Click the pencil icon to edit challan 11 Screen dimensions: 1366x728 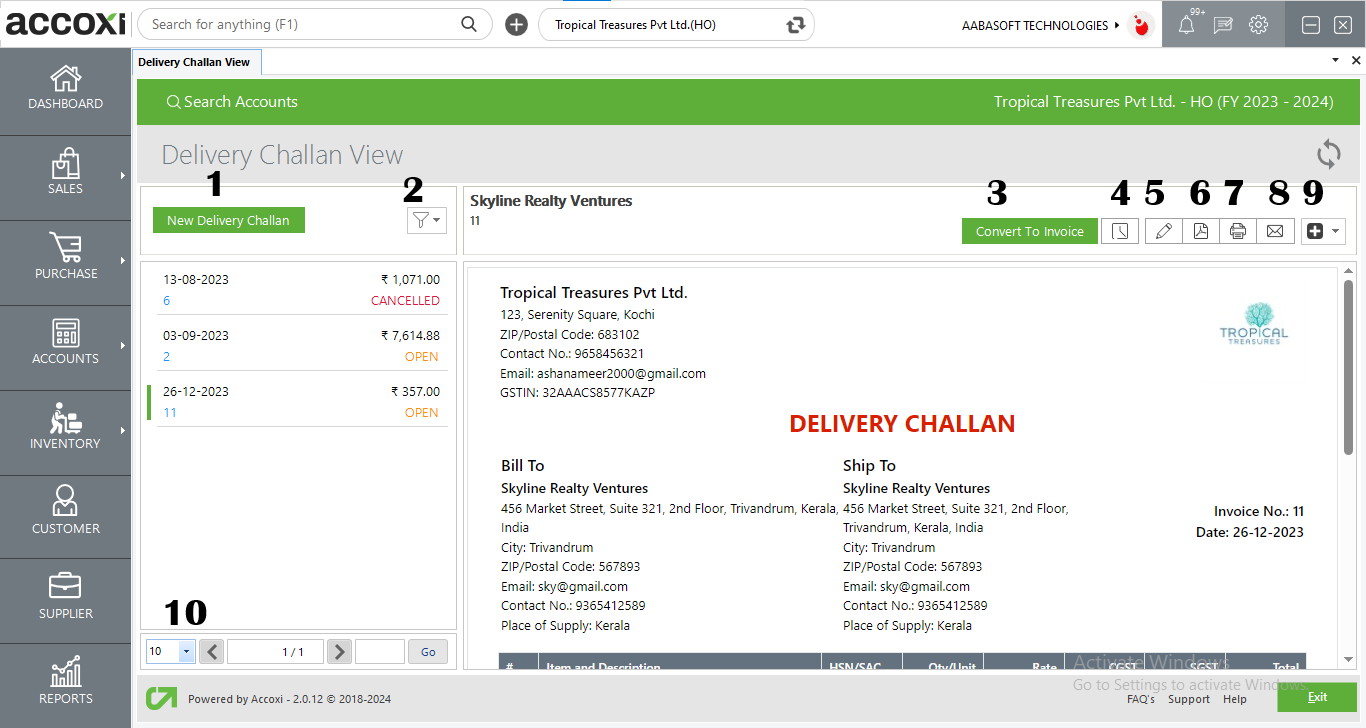(1163, 230)
